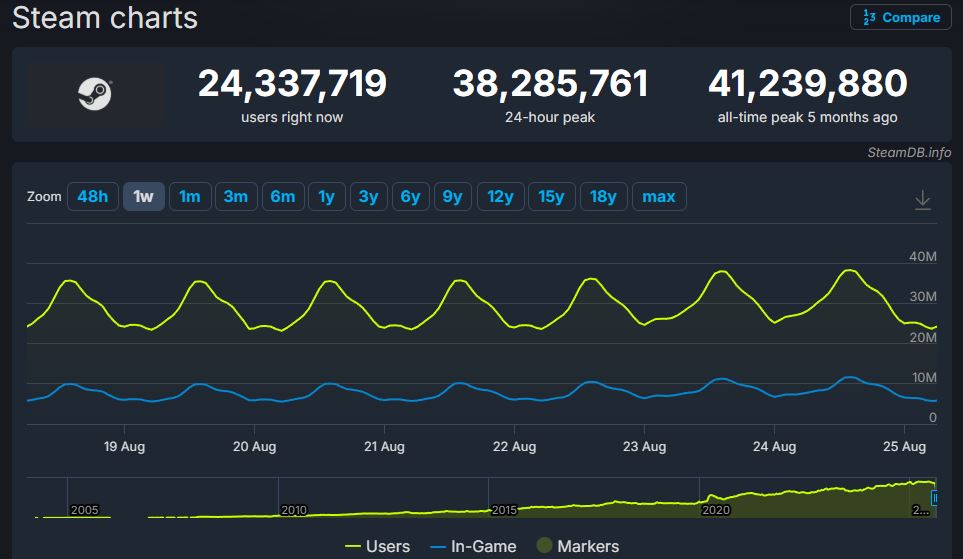Show the 18y range
The image size is (963, 559).
click(x=603, y=197)
